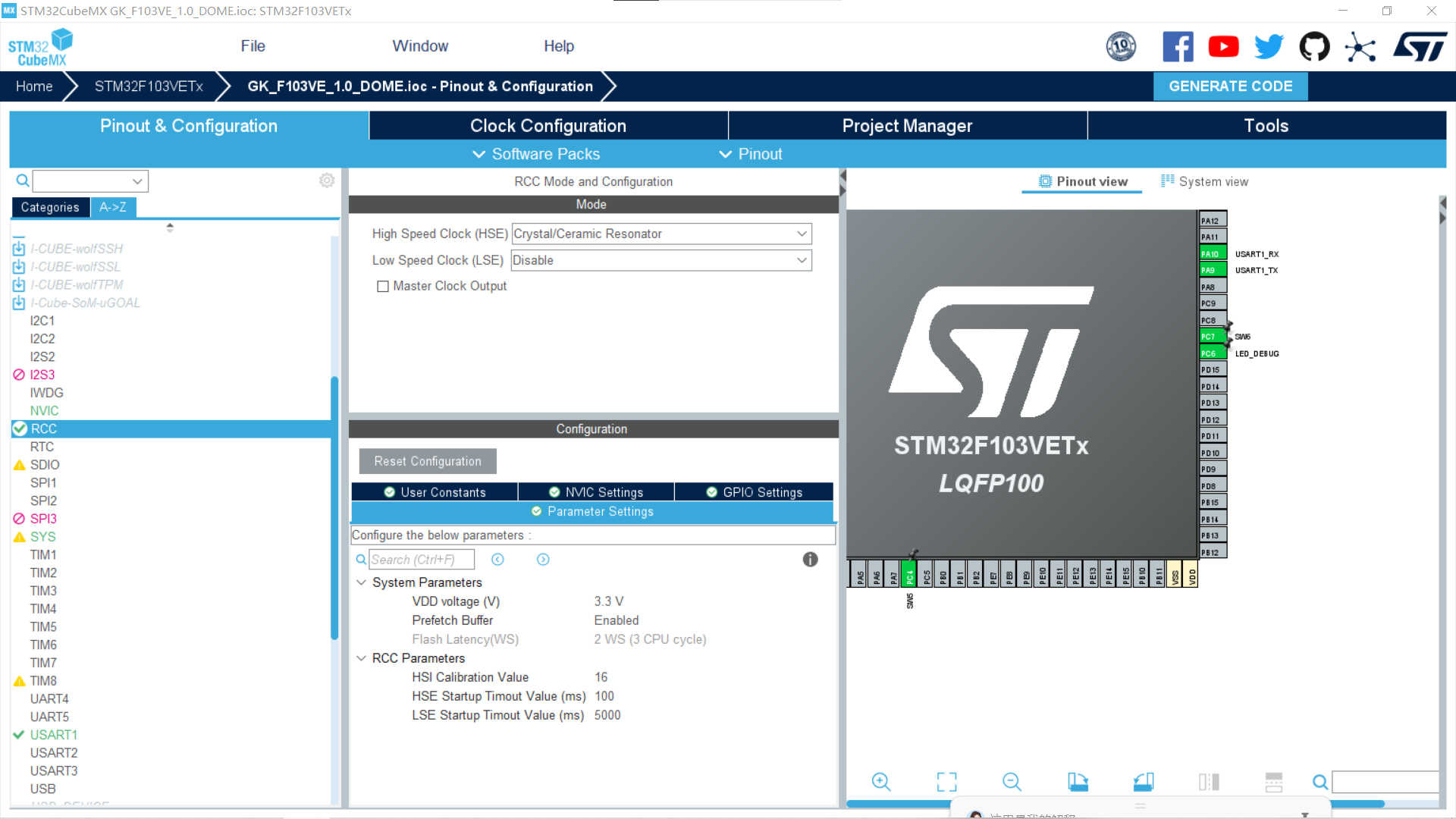Switch to the Clock Configuration tab

pos(548,125)
